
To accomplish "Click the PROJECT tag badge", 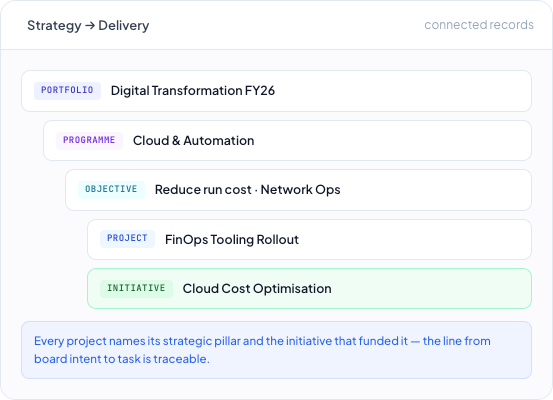I will [127, 239].
